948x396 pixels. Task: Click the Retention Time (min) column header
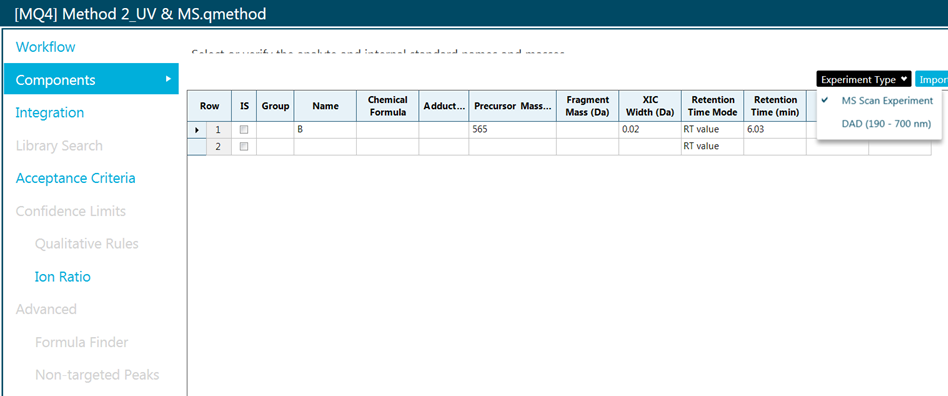[x=775, y=106]
